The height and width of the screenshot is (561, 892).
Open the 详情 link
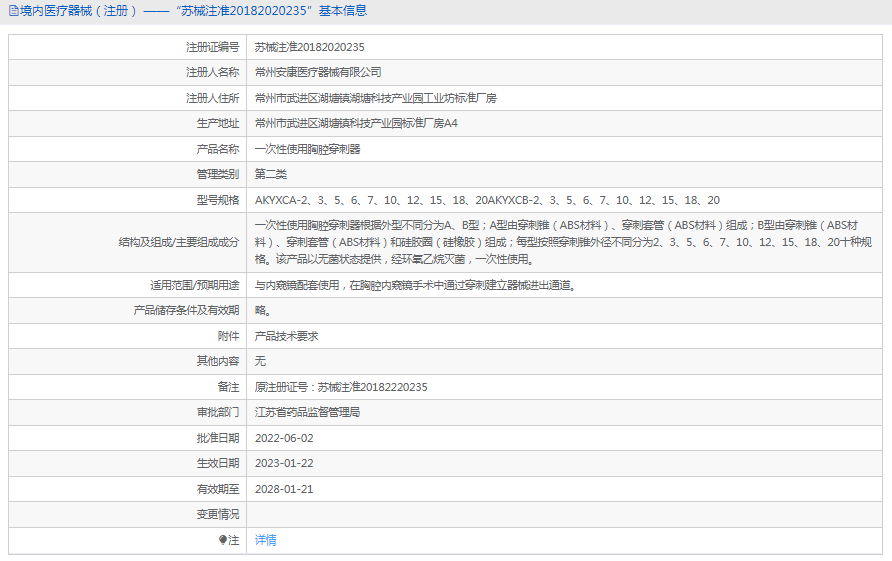265,540
